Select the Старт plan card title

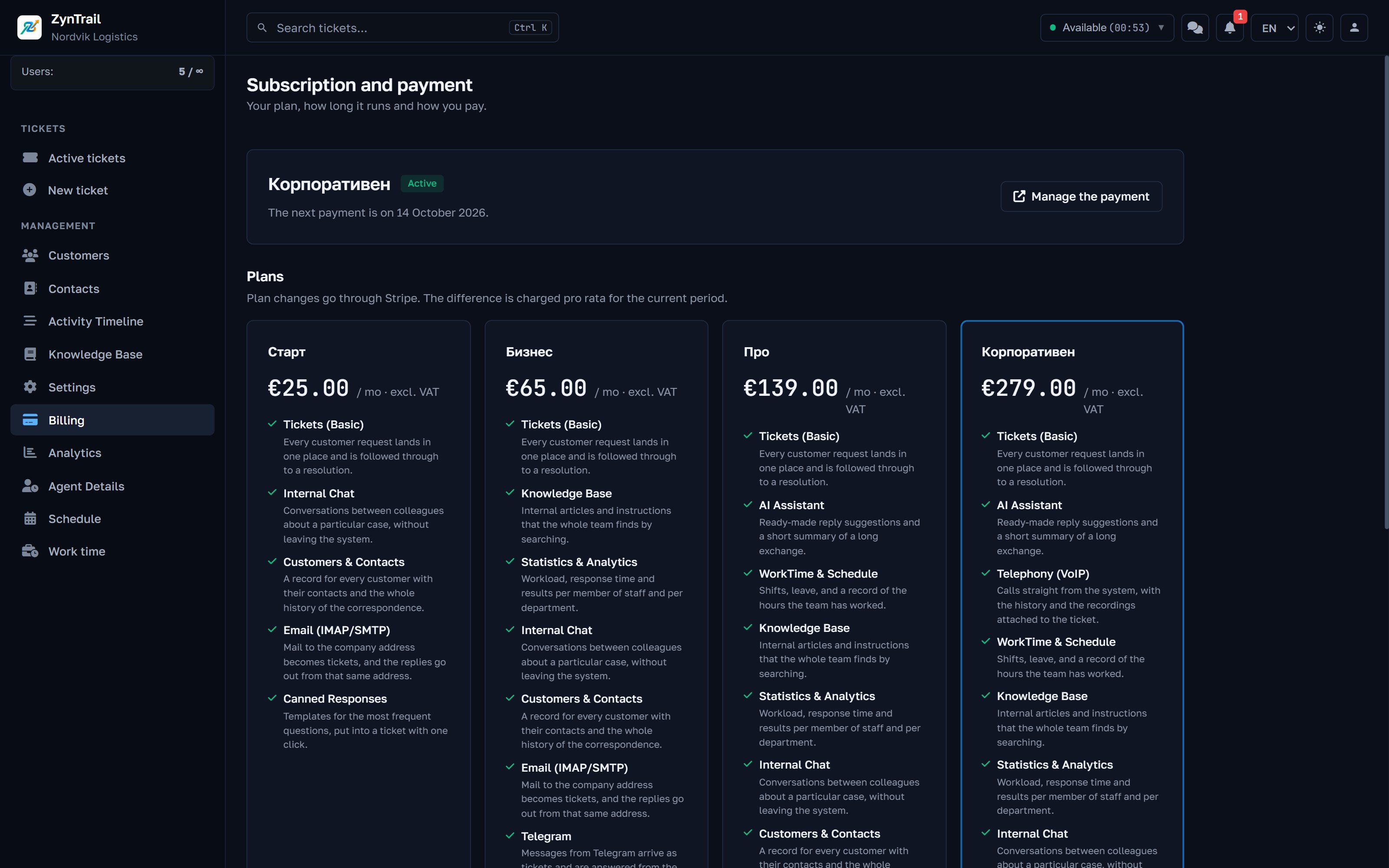click(286, 352)
